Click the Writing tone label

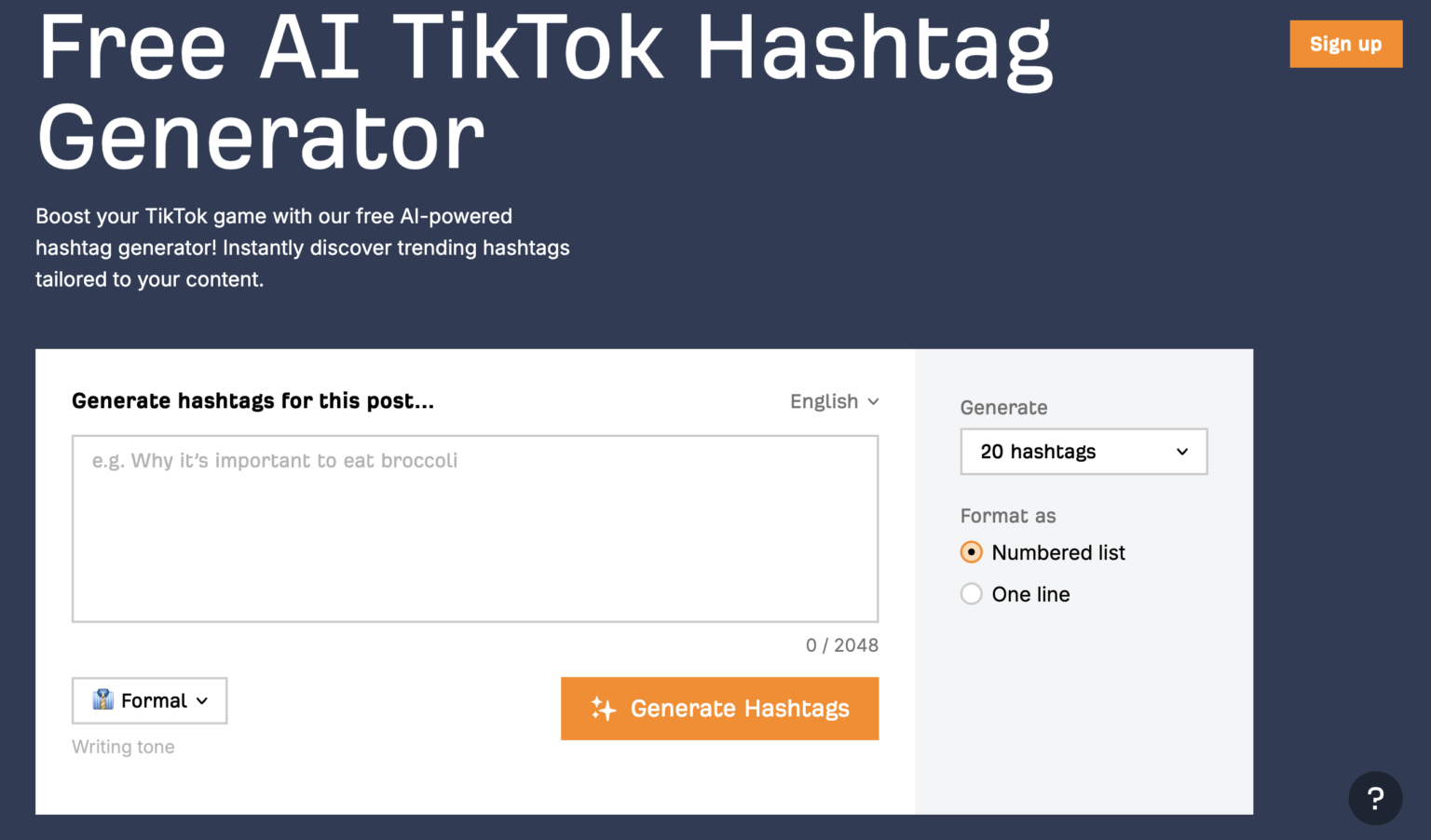[x=123, y=746]
